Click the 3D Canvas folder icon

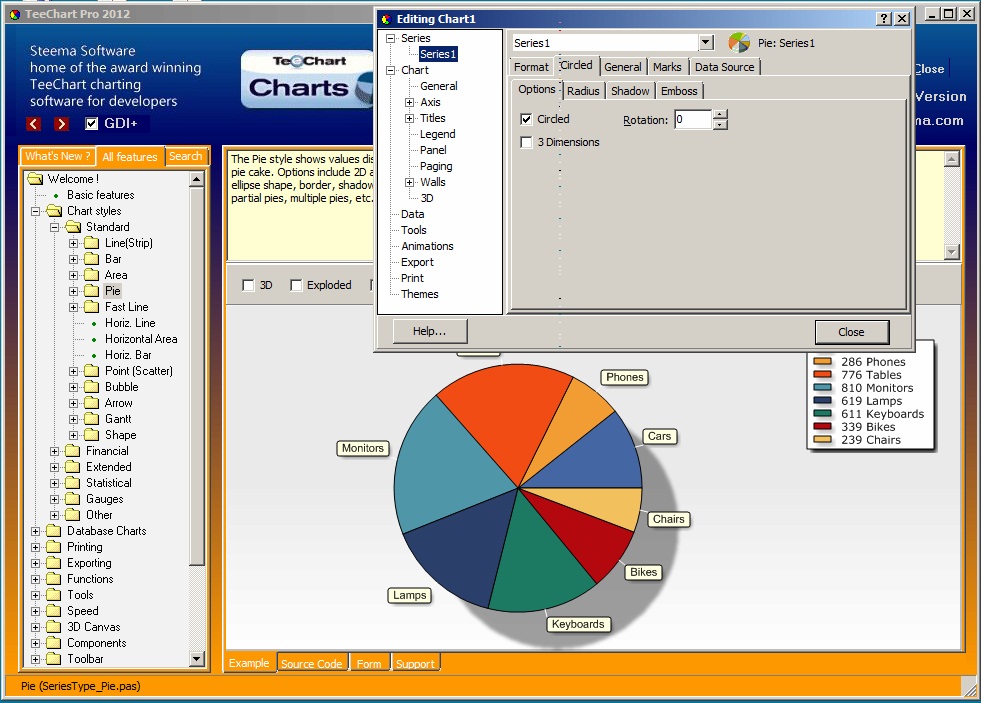pos(54,627)
